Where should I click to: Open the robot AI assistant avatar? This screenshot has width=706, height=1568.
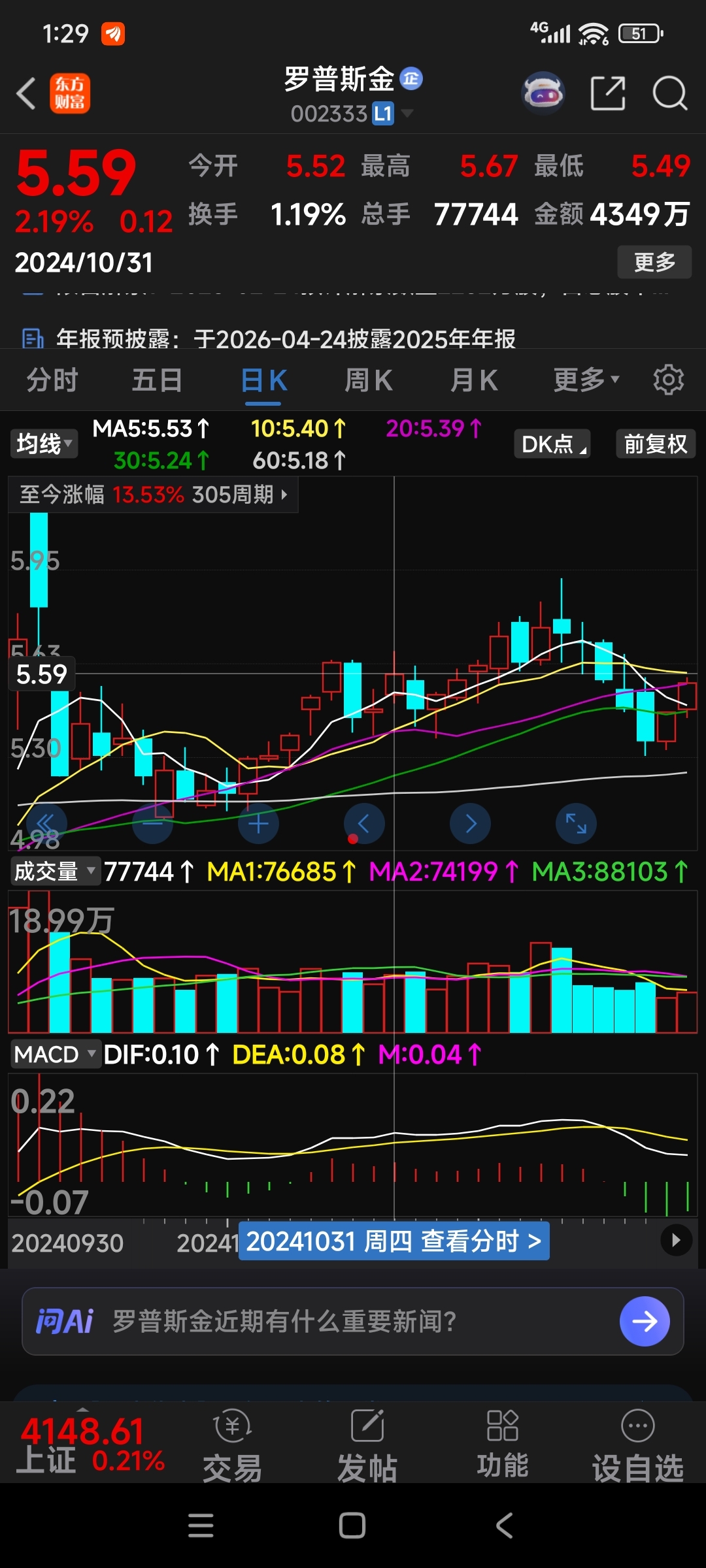click(543, 93)
